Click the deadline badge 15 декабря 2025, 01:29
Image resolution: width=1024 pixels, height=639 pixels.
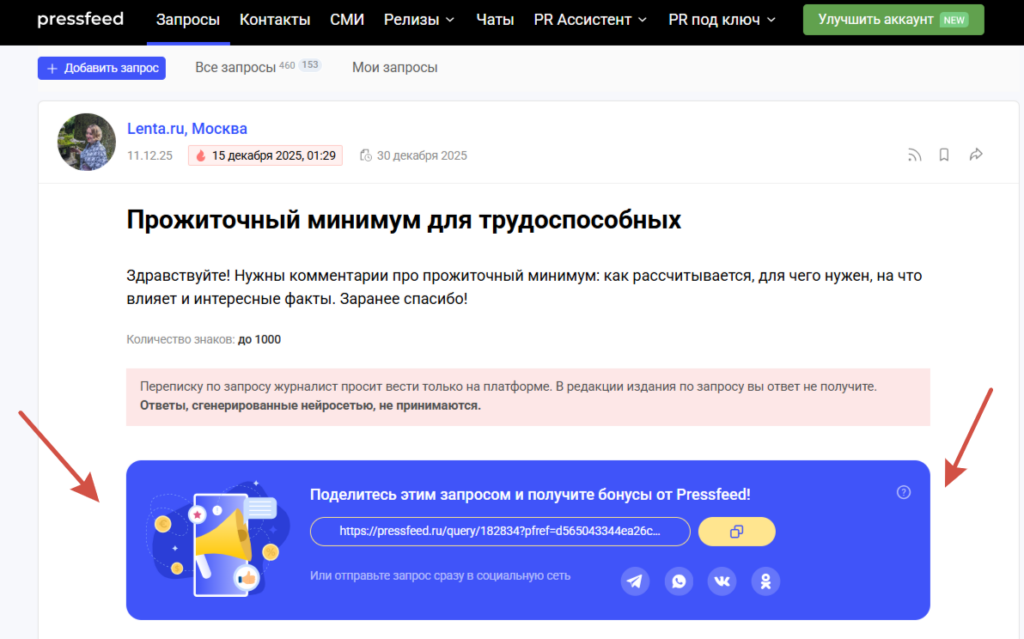coord(265,156)
